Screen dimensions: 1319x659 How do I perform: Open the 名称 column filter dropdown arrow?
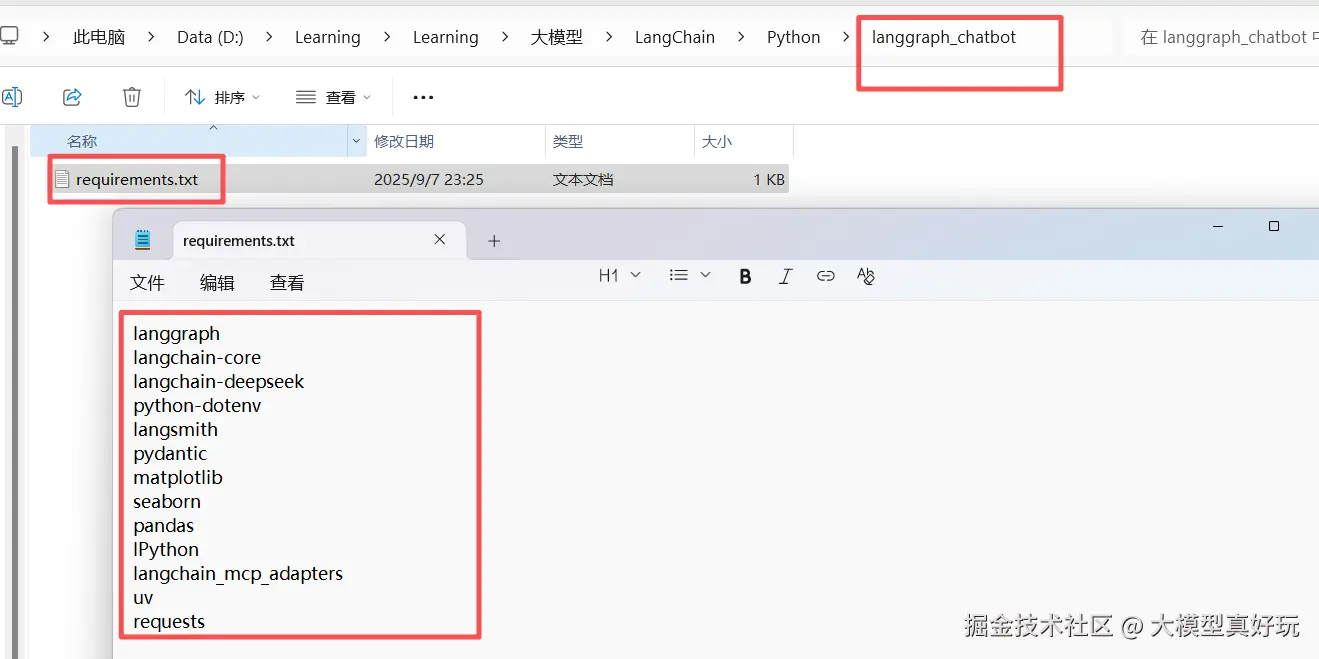(x=357, y=142)
